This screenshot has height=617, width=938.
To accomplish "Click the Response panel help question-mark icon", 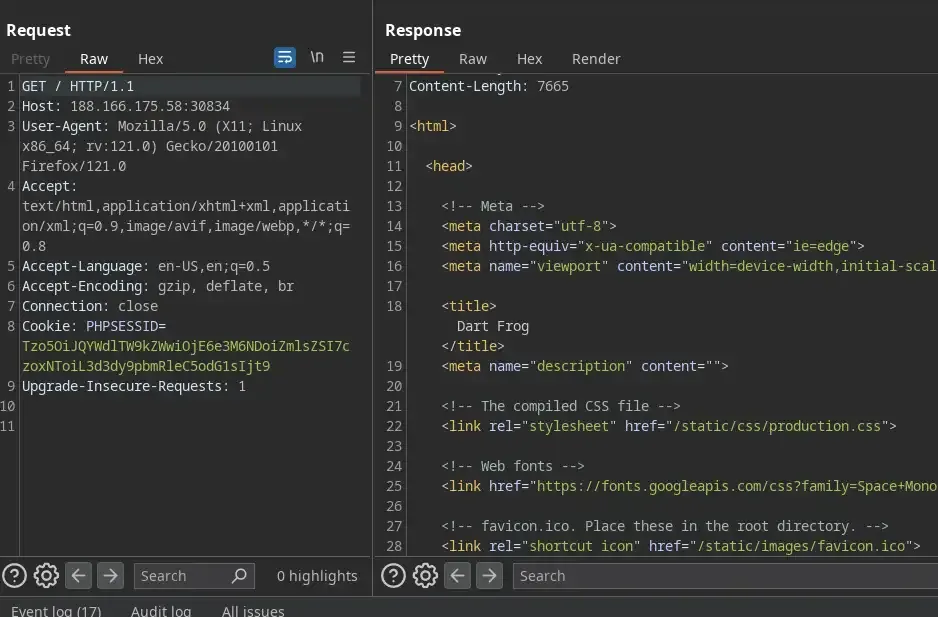I will point(393,576).
